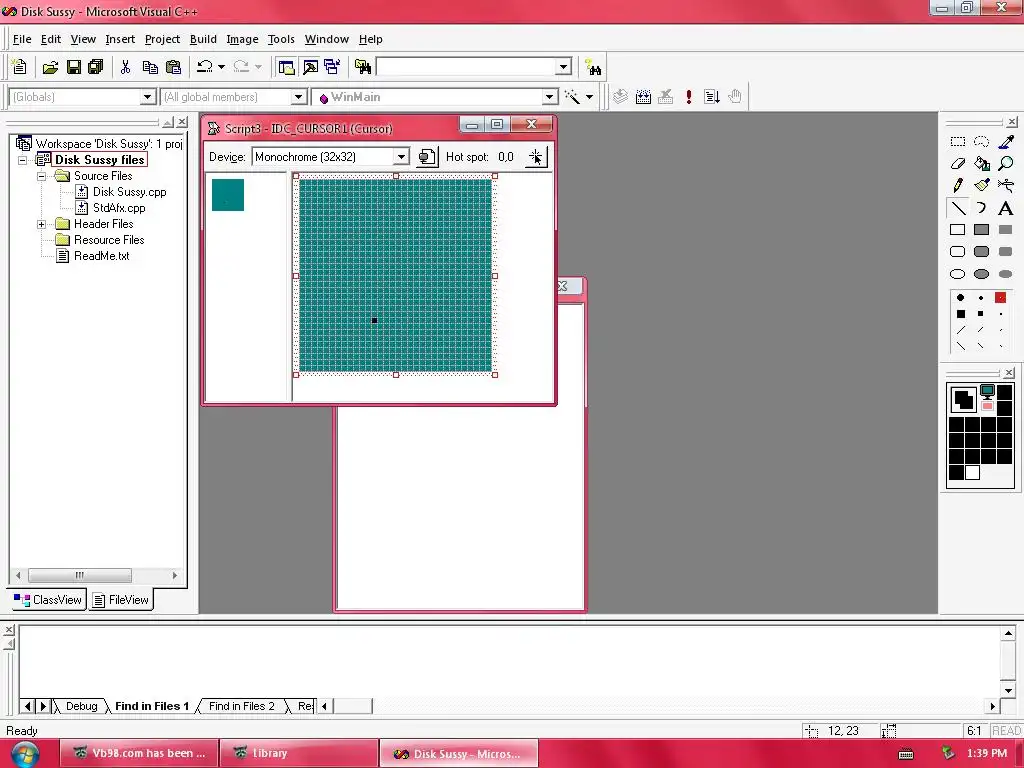Select the Magnify tool
This screenshot has height=768, width=1024.
[x=1006, y=163]
